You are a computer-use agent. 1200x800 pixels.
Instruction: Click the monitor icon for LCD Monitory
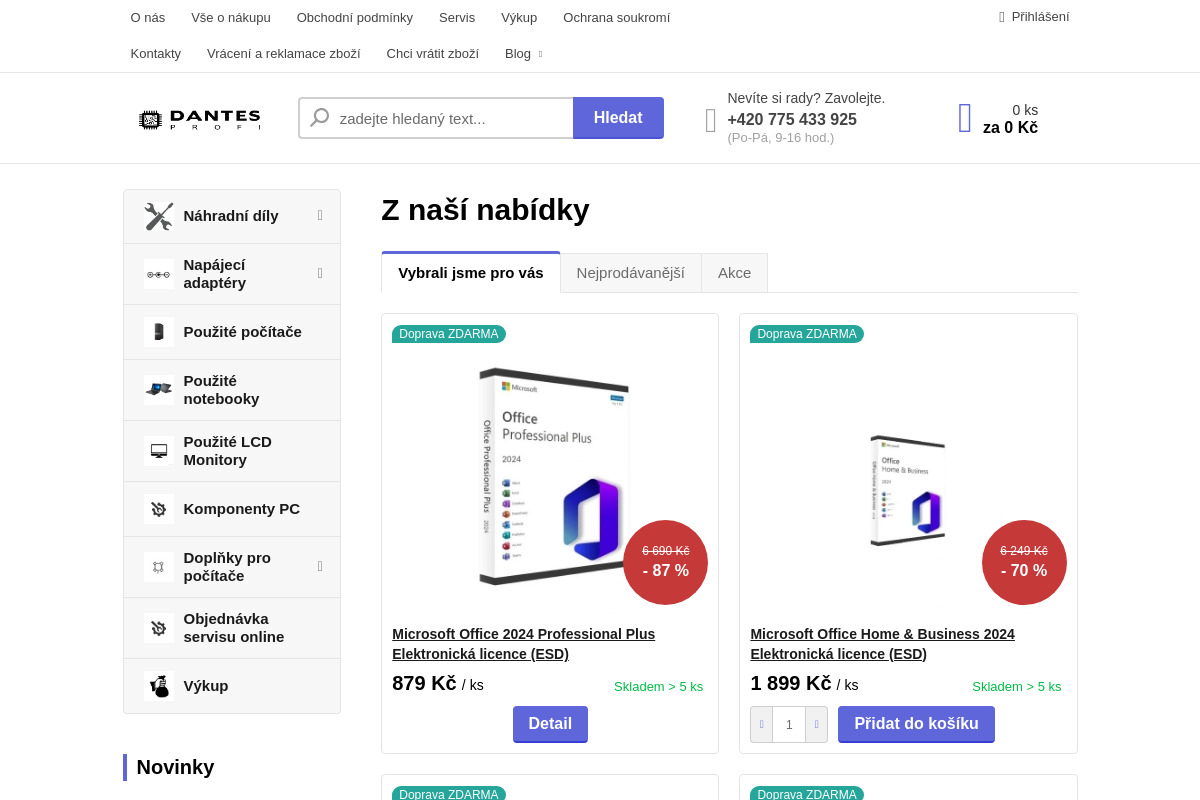click(158, 451)
